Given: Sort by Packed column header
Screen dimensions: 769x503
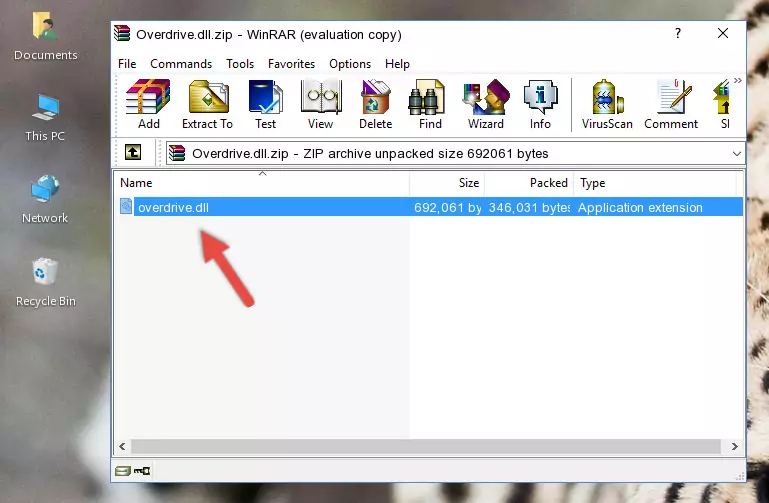Looking at the screenshot, I should (529, 183).
